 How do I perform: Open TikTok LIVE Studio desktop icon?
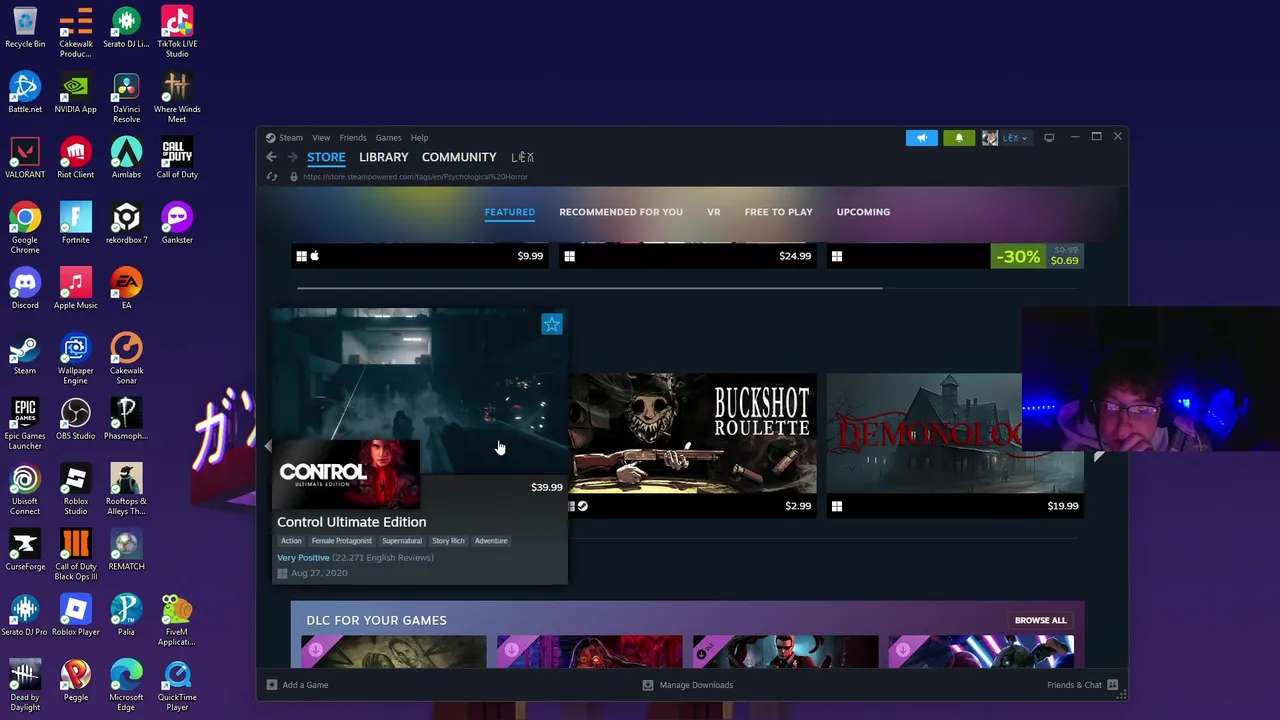click(177, 33)
